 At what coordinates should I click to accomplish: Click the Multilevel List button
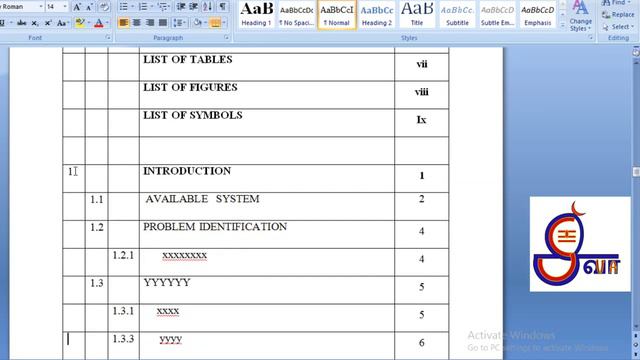click(x=163, y=7)
